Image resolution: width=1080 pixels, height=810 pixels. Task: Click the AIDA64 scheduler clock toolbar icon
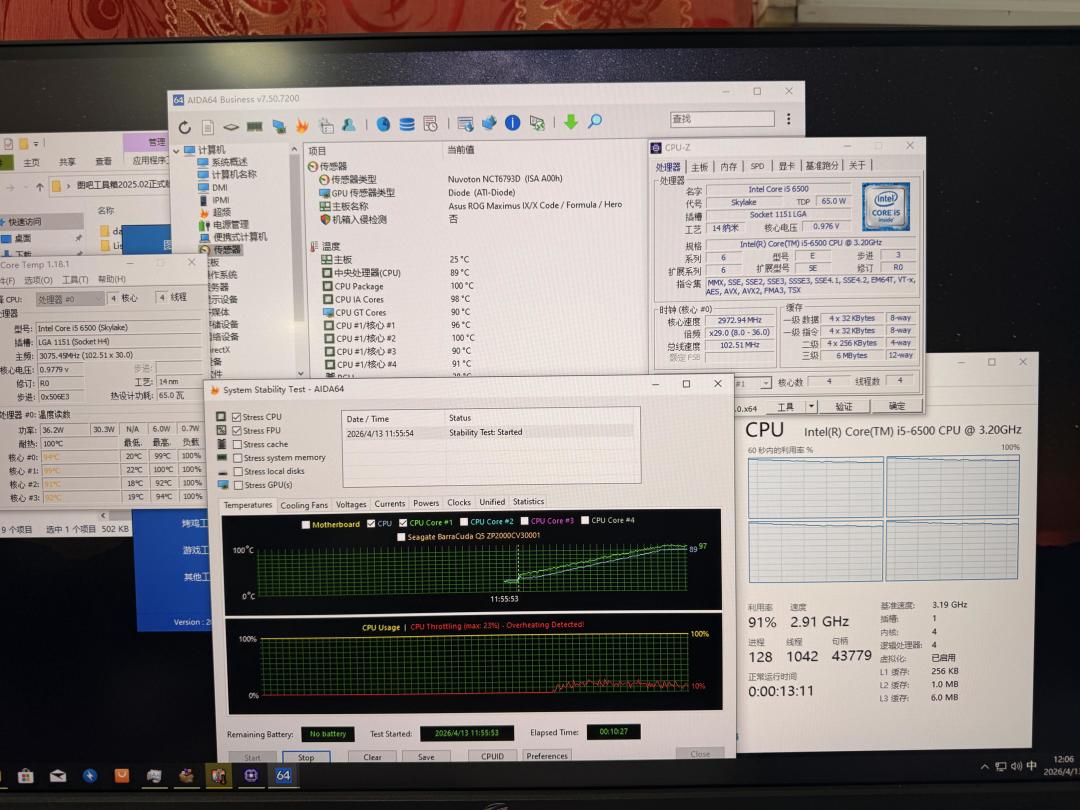click(430, 123)
